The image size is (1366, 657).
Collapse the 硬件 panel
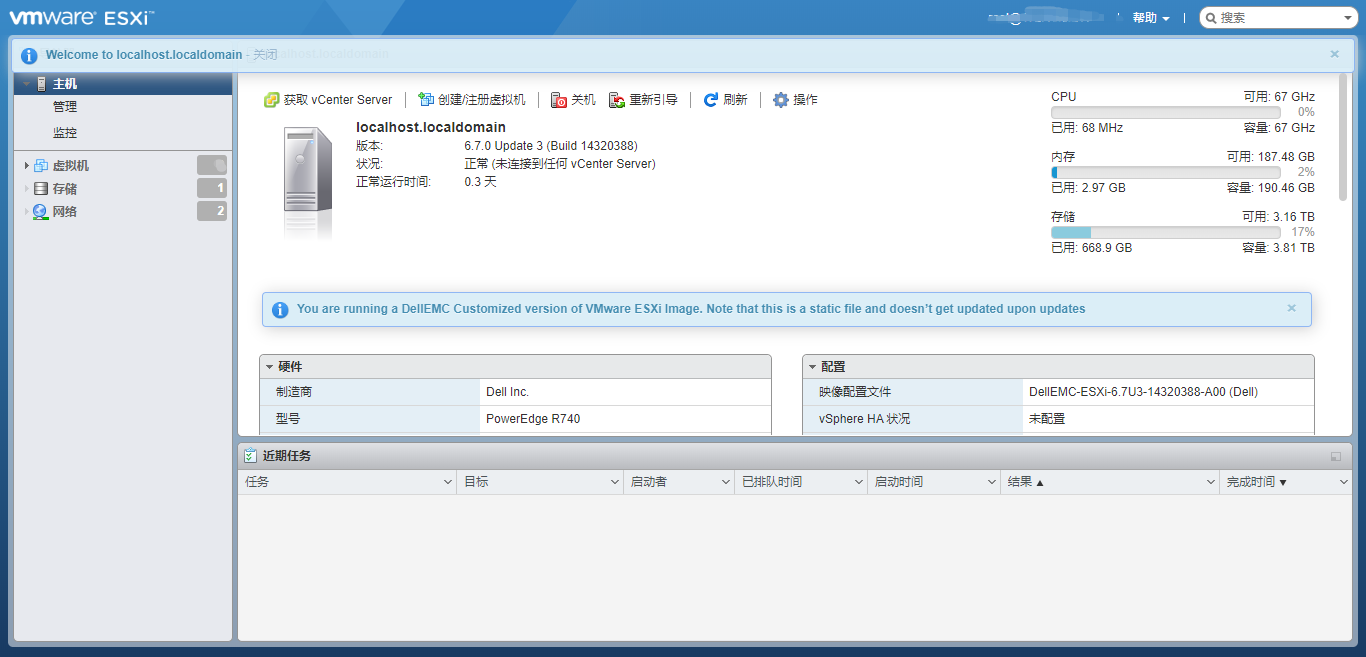point(270,366)
